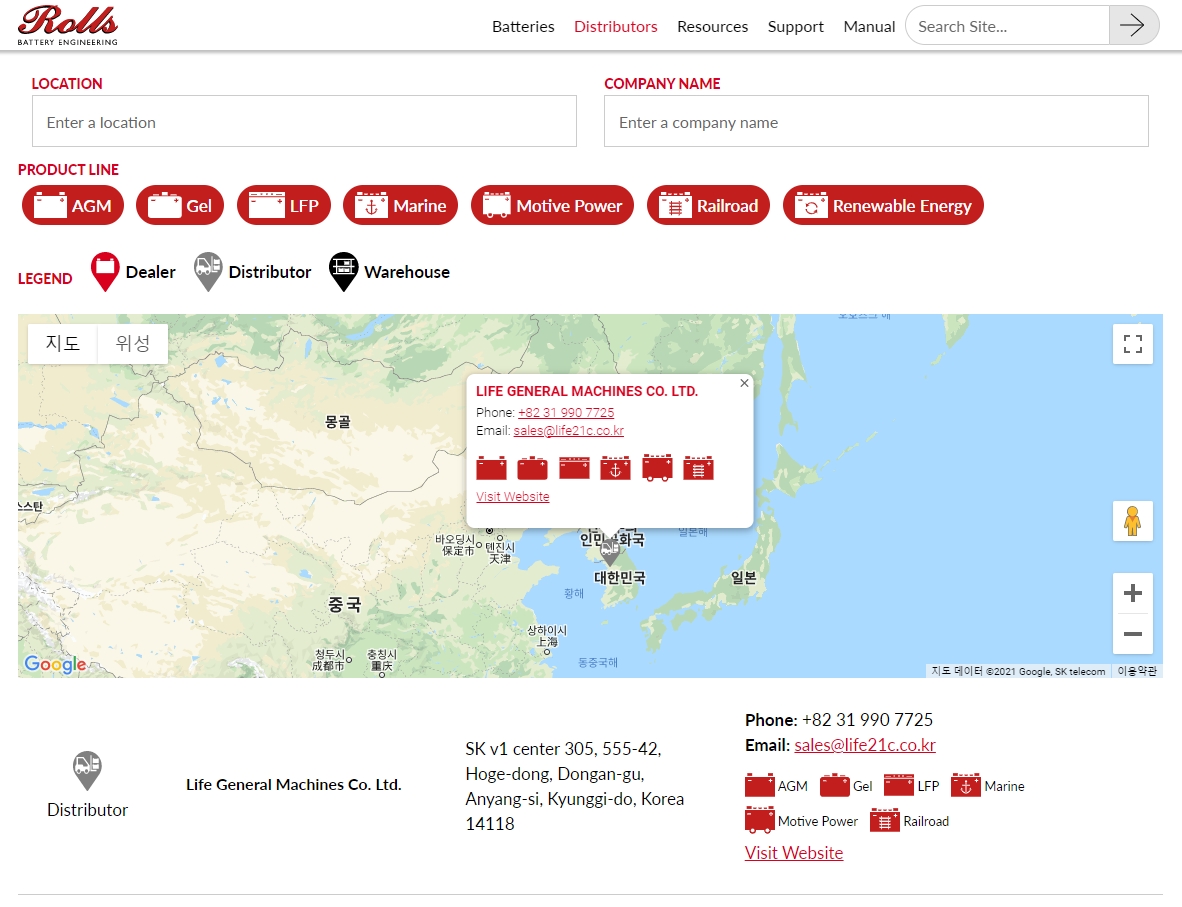Click the black Warehouse legend pin

pos(343,271)
